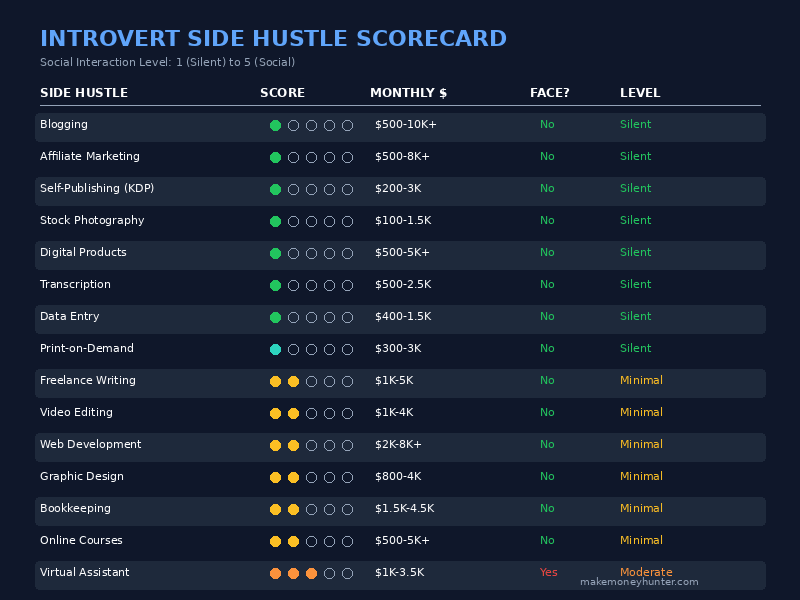Click the $300-3K Print-on-Demand income
The height and width of the screenshot is (600, 800).
point(398,348)
